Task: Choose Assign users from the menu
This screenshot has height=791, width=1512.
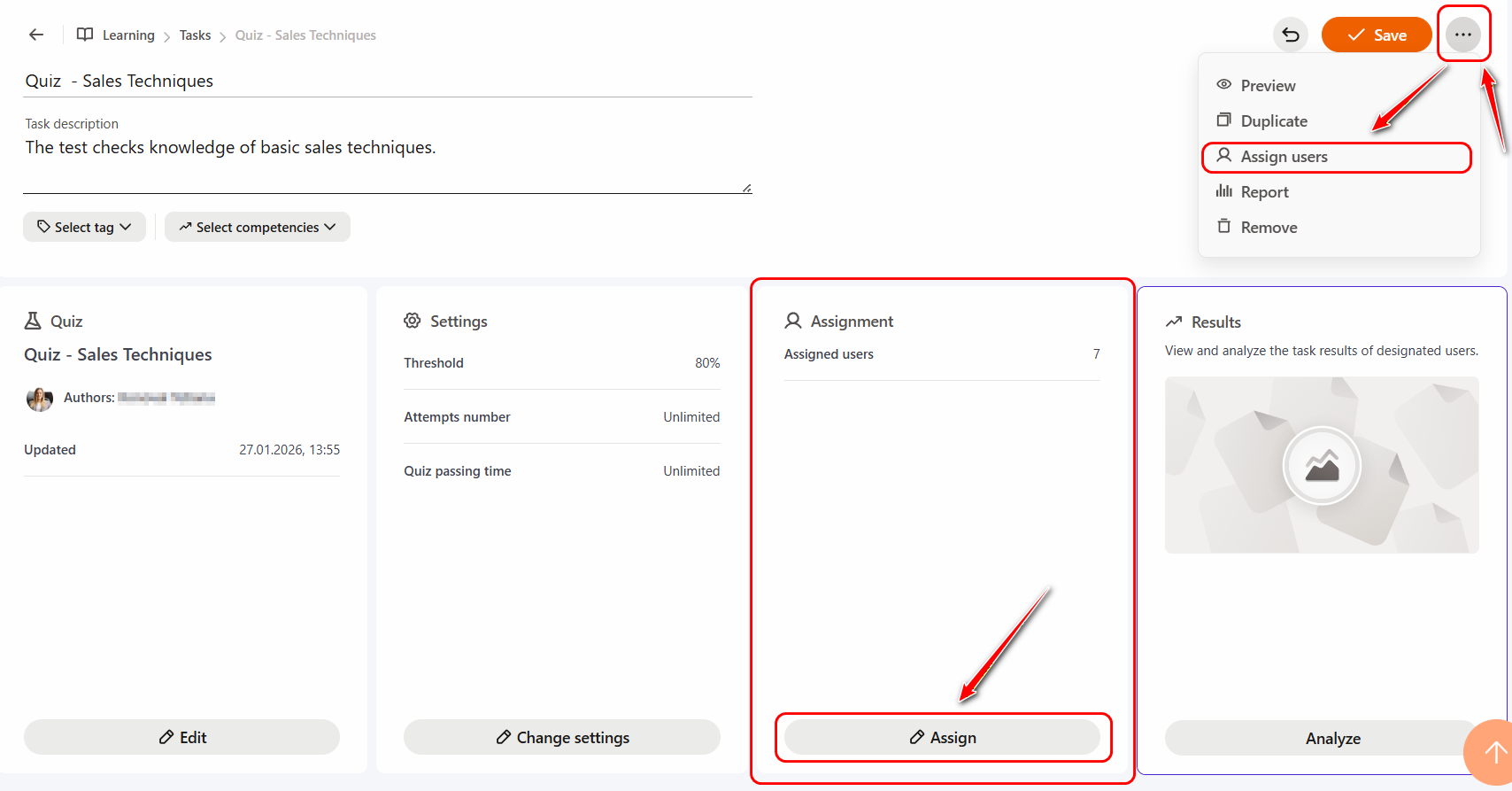Action: (x=1284, y=157)
